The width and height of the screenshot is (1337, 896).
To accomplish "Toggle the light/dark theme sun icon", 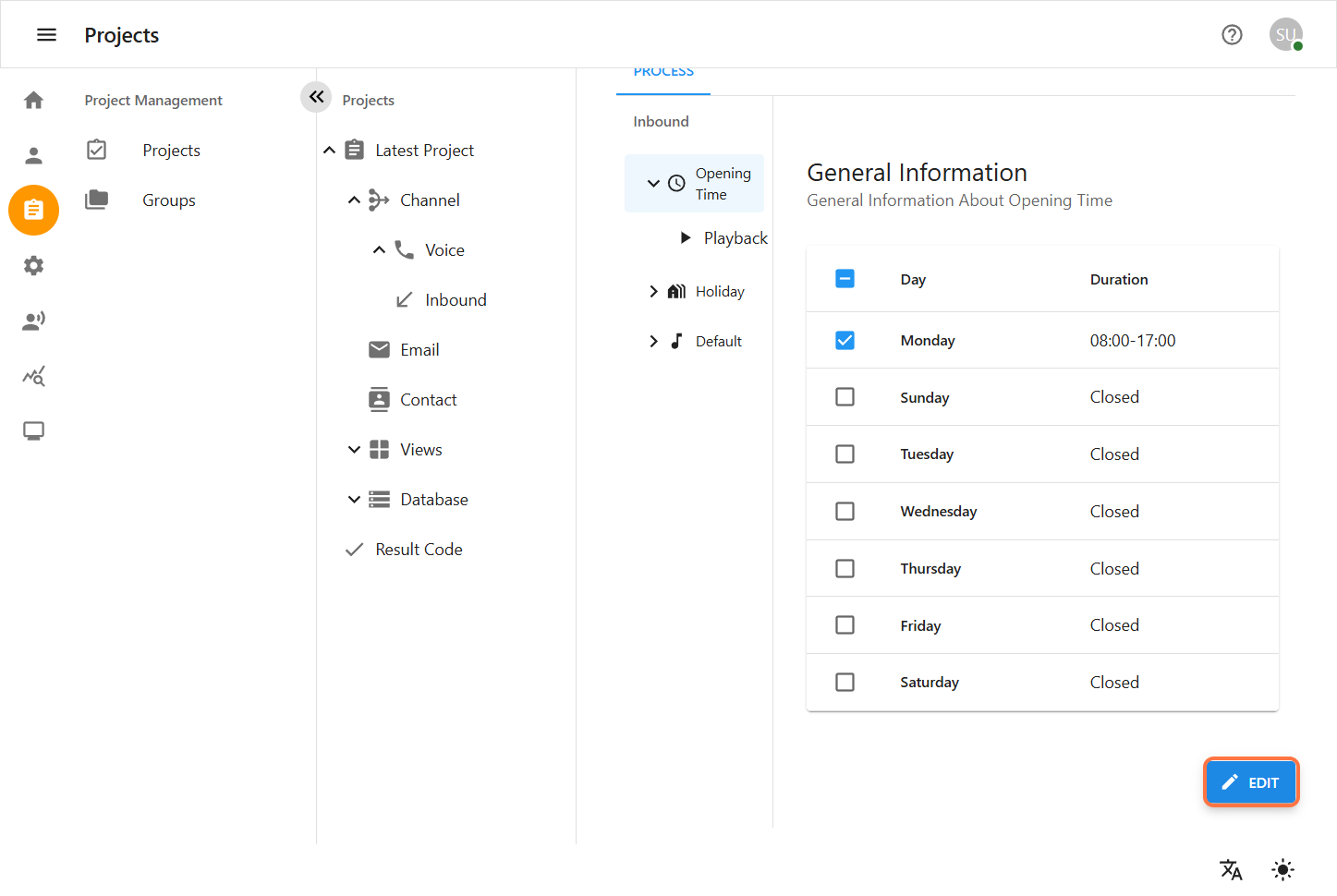I will [x=1282, y=869].
